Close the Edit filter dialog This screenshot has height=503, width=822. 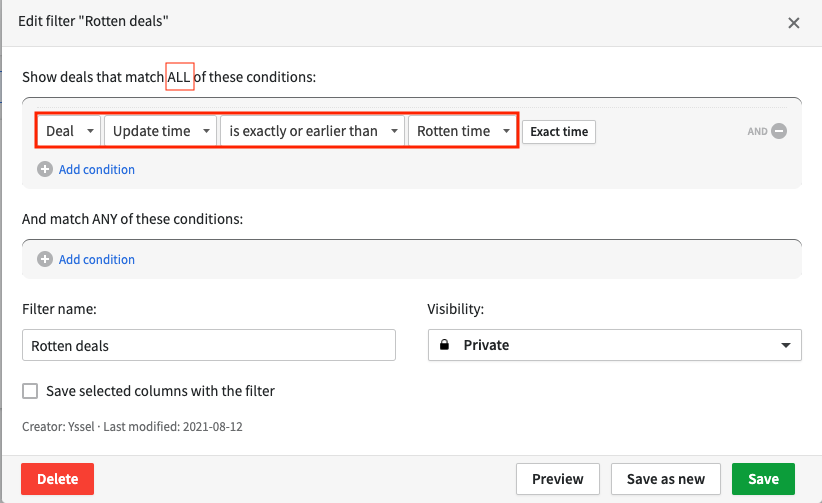794,23
